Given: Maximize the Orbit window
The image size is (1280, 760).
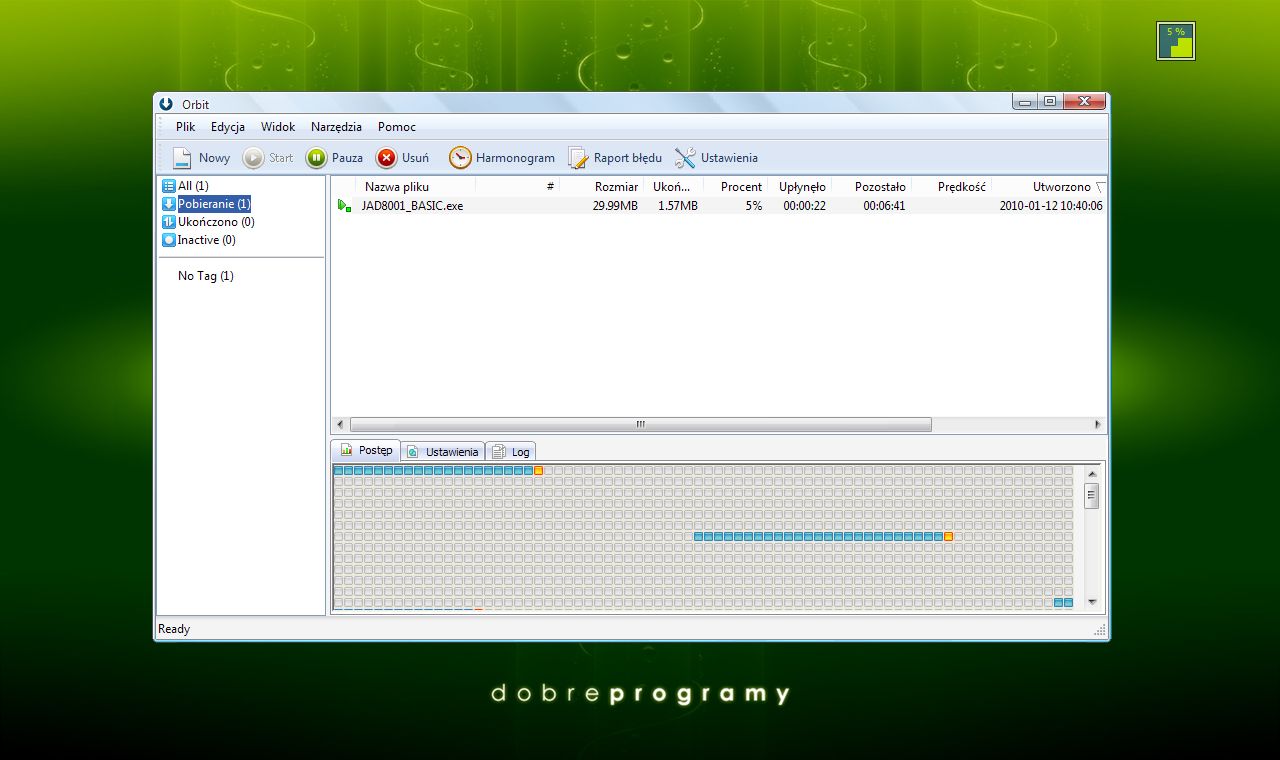Looking at the screenshot, I should pos(1050,101).
